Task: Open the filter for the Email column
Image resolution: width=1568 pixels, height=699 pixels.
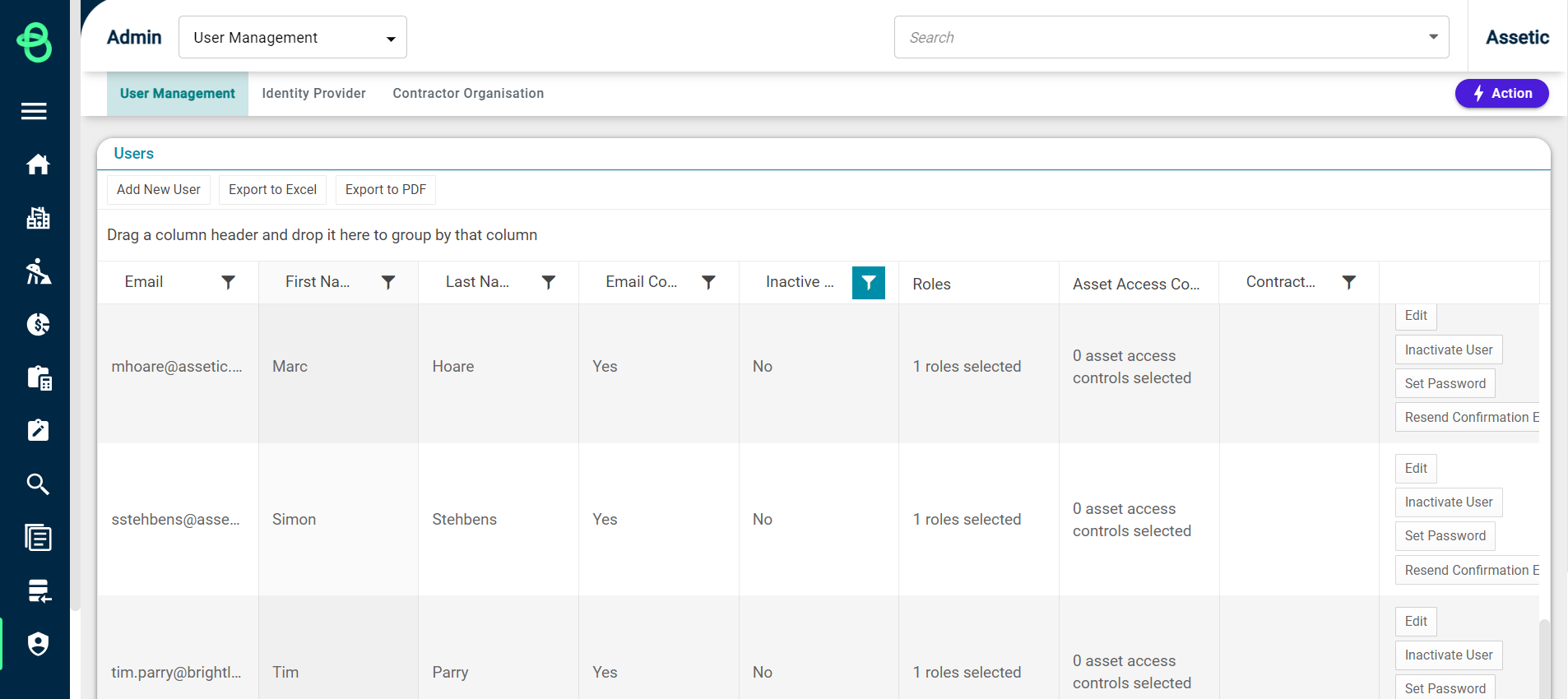Action: [229, 282]
